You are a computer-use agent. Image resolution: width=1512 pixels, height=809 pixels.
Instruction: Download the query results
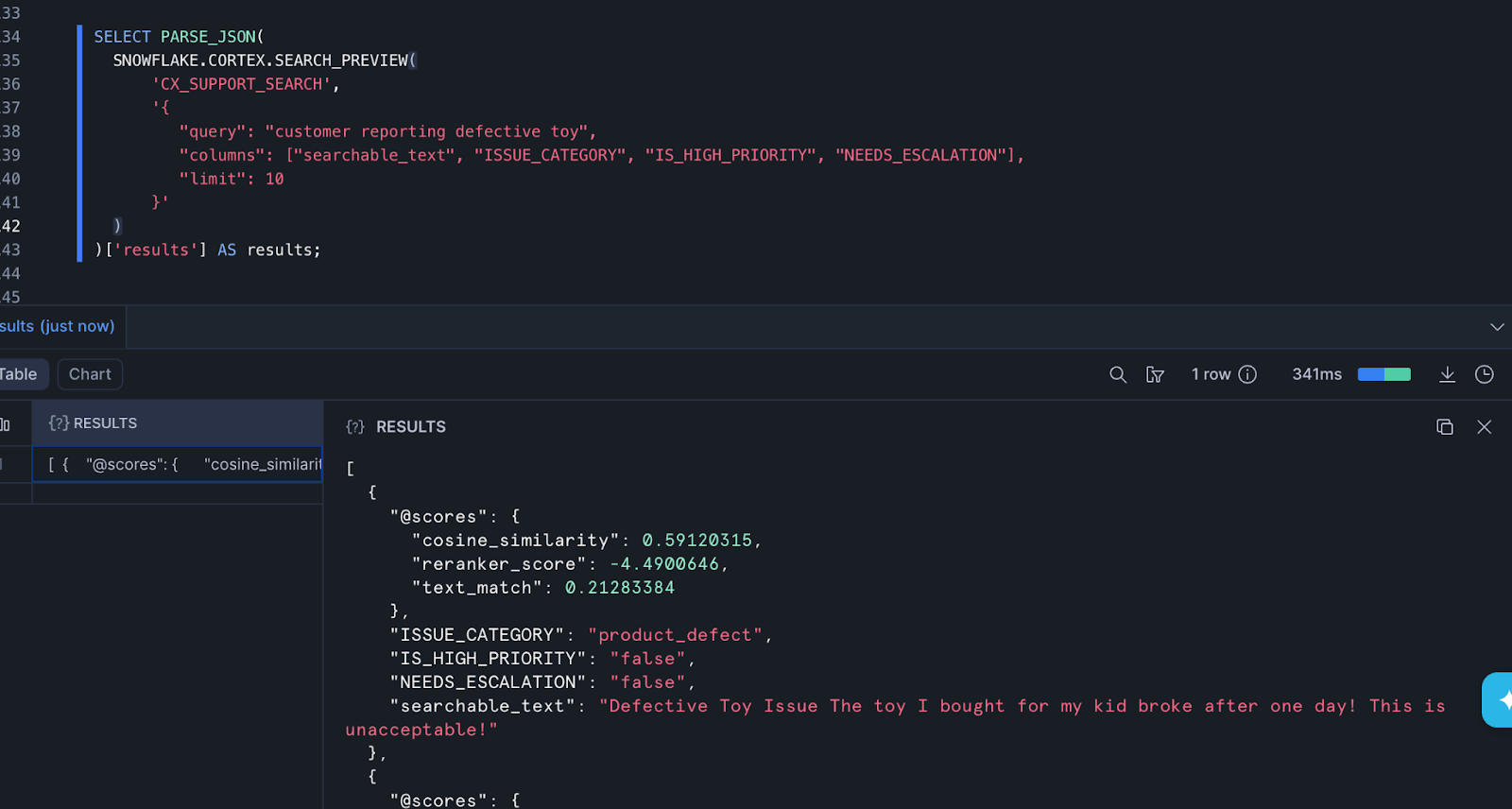tap(1447, 374)
